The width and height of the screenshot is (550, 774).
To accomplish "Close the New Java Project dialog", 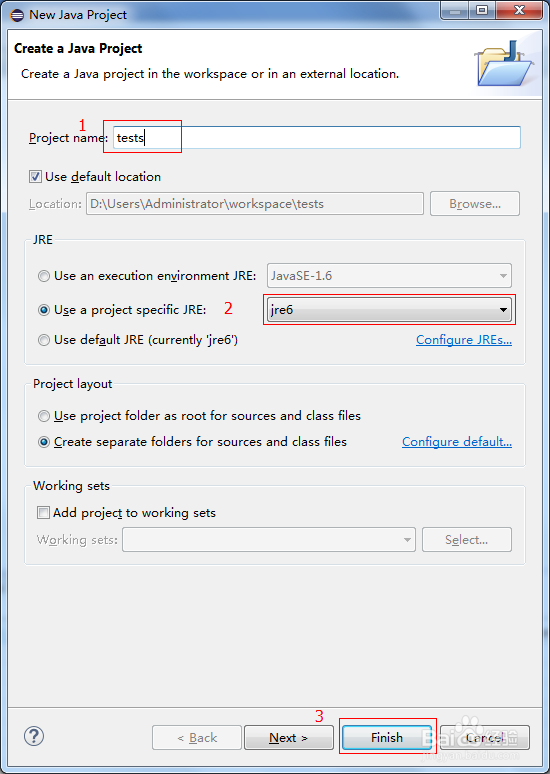I will (x=518, y=11).
